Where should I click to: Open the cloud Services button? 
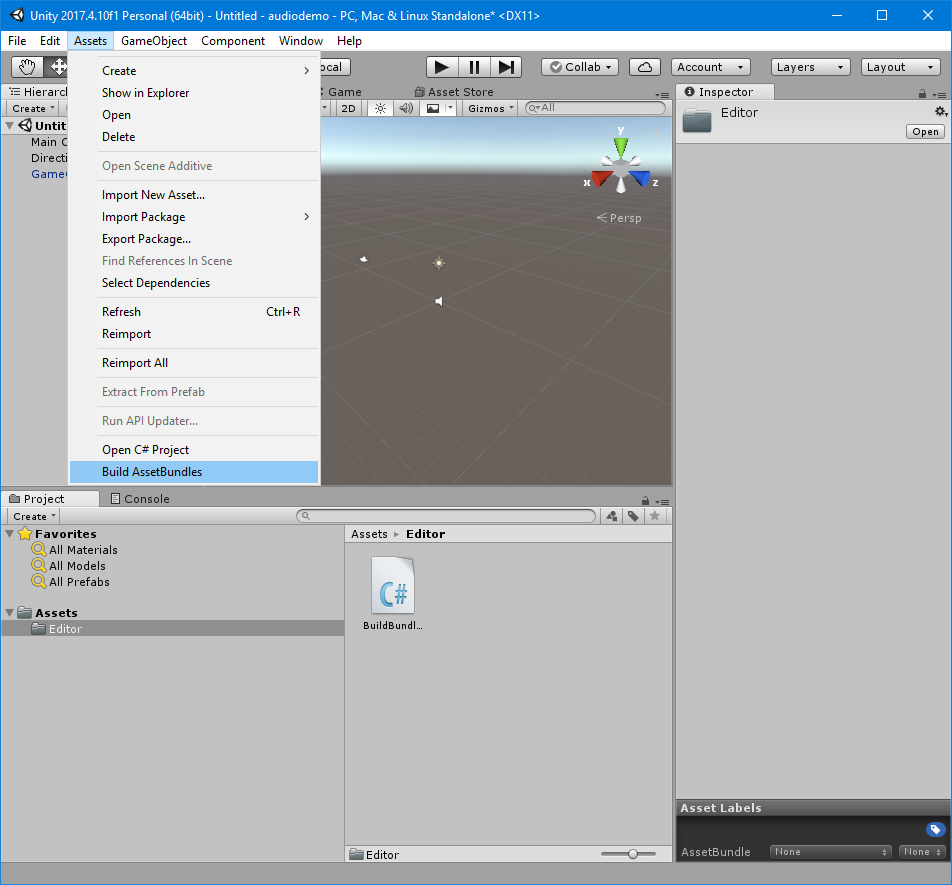[x=645, y=67]
